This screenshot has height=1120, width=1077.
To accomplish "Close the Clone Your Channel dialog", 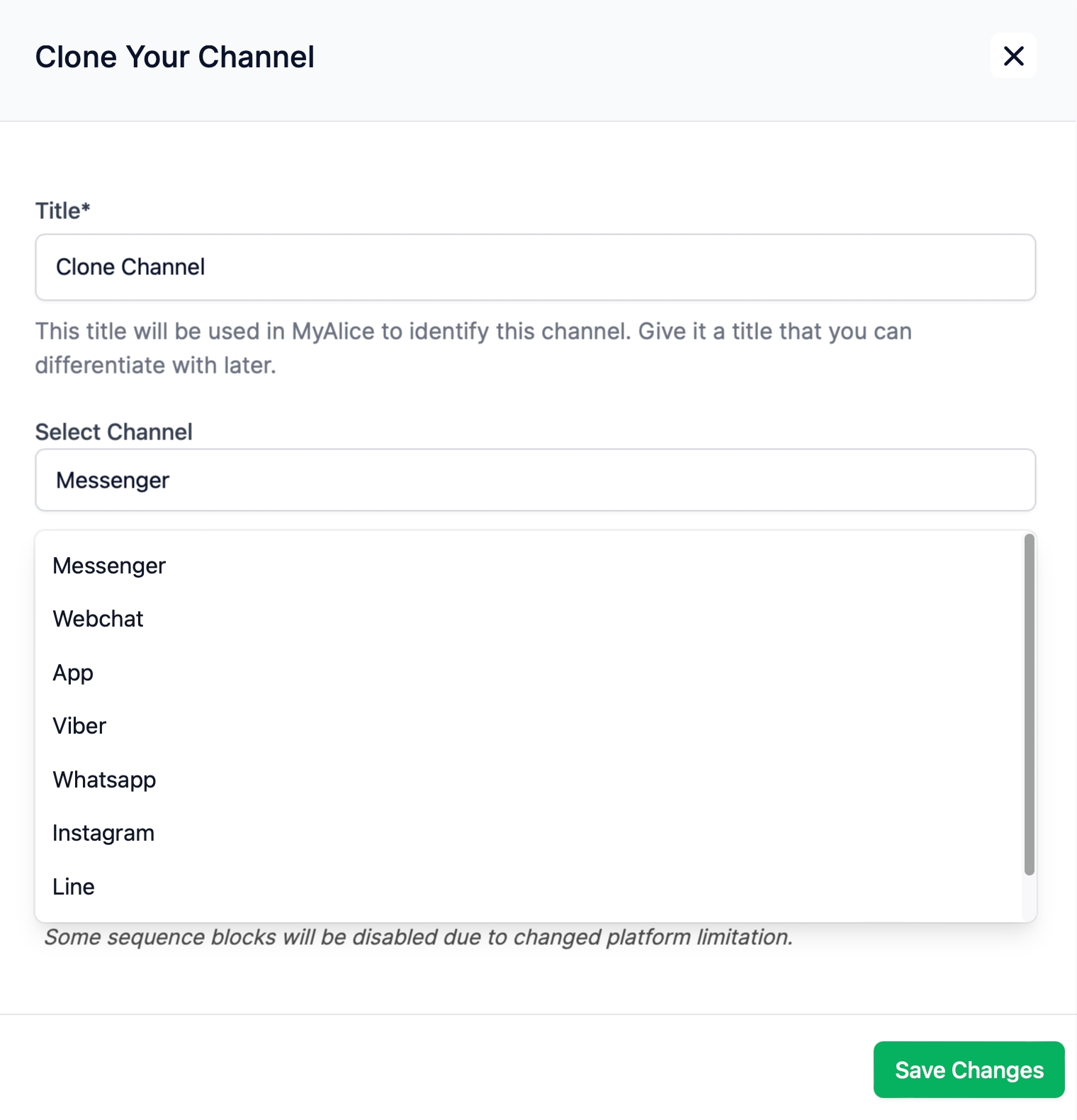I will [1013, 56].
